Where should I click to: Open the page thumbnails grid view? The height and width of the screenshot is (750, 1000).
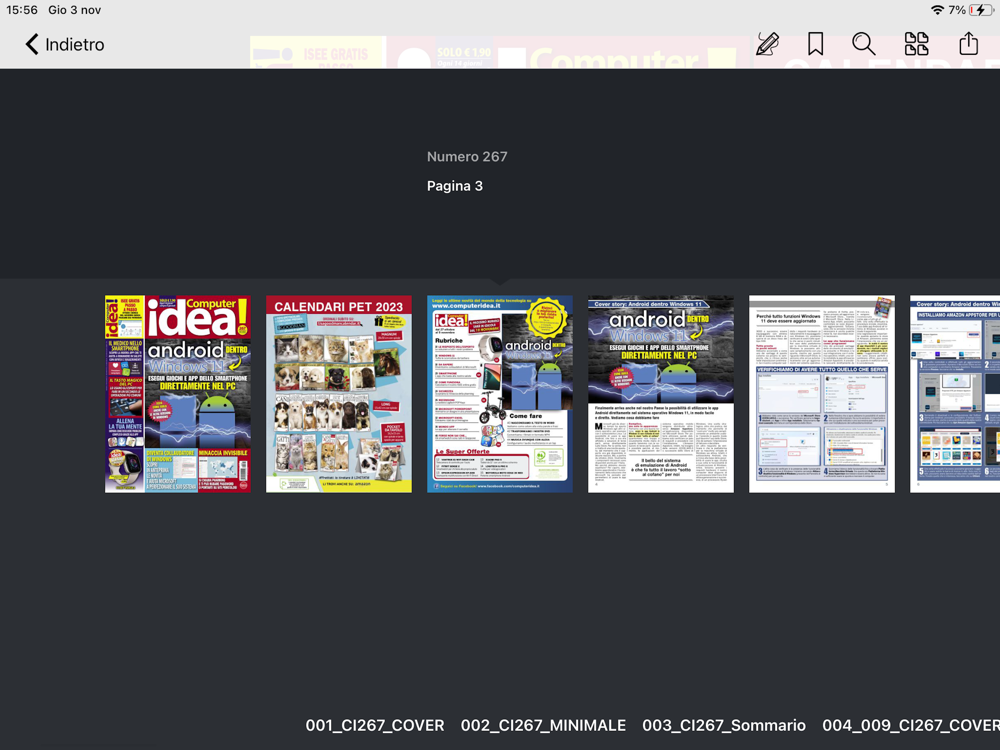click(x=916, y=44)
